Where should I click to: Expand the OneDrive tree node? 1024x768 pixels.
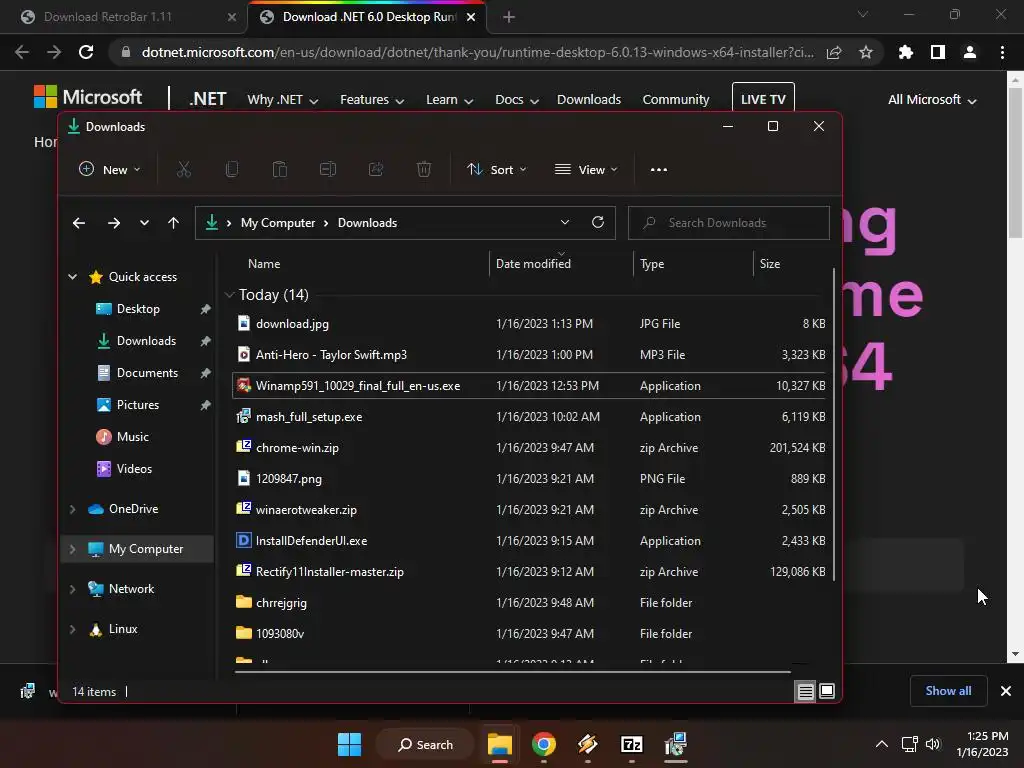(x=72, y=509)
